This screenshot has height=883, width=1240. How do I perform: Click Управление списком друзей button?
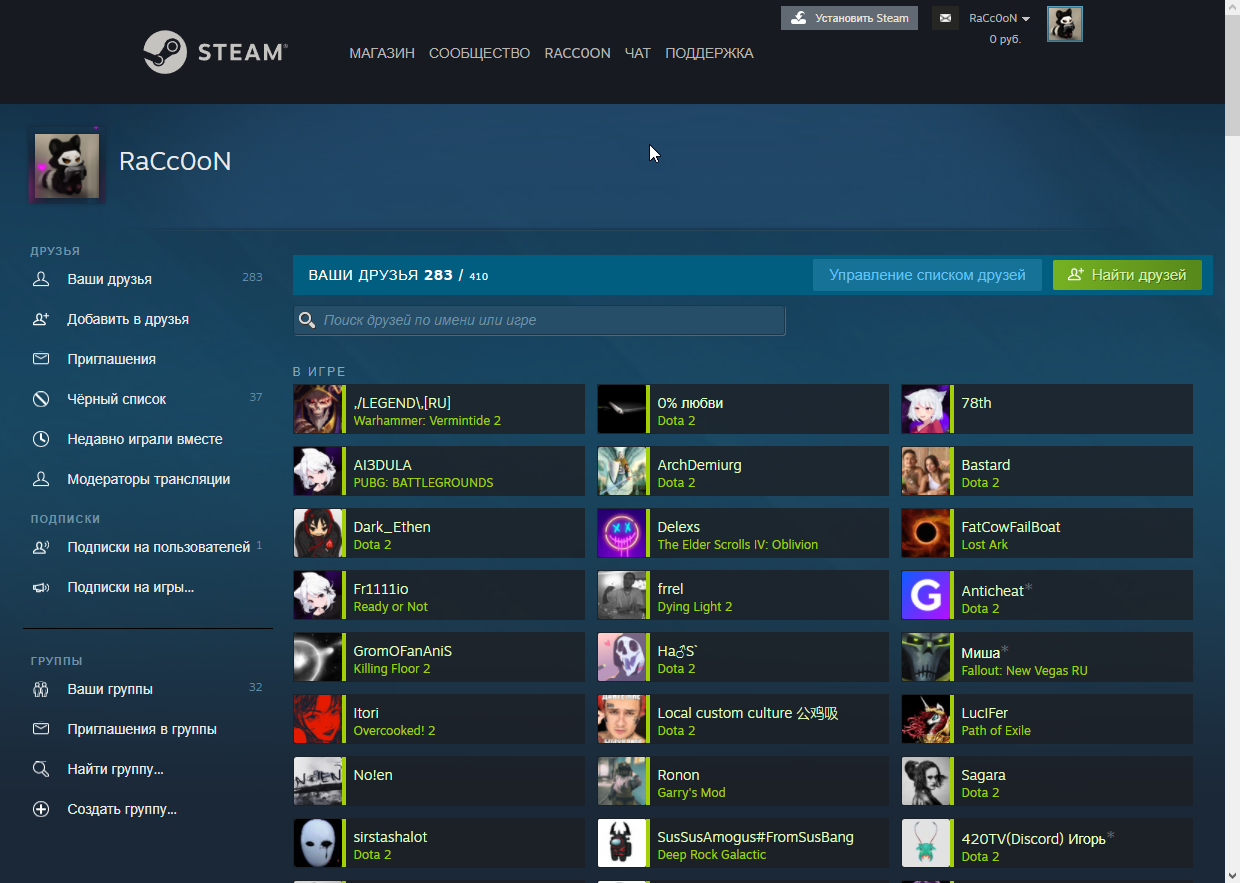927,275
